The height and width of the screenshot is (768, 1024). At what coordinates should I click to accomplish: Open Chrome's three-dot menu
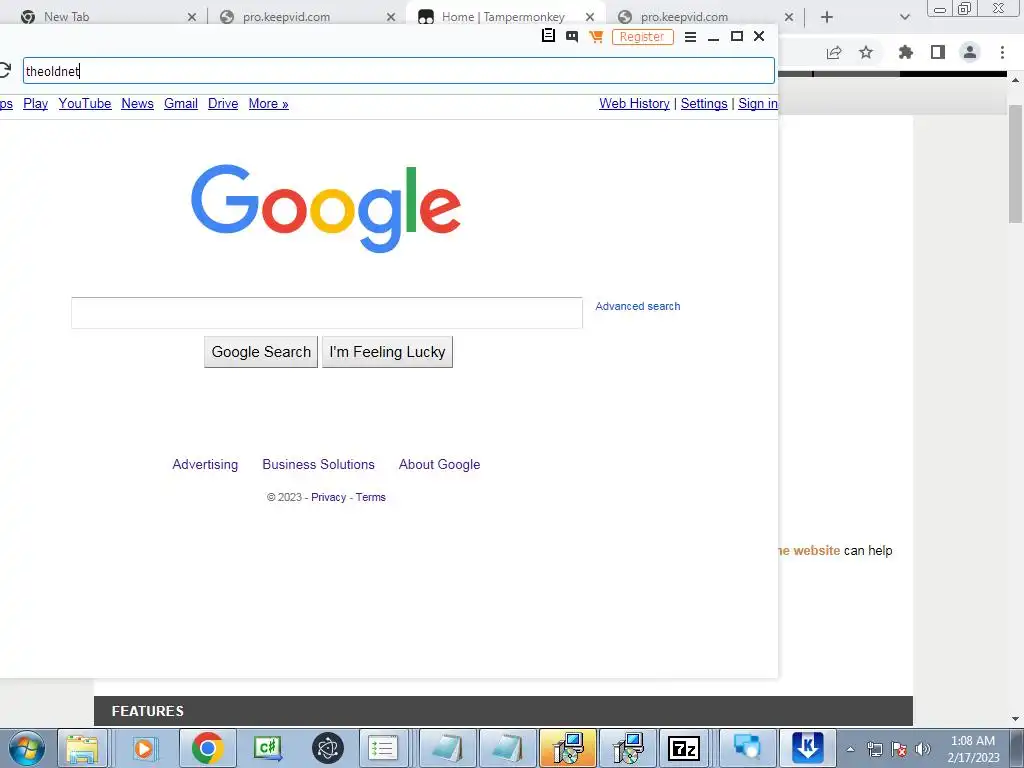[1002, 52]
